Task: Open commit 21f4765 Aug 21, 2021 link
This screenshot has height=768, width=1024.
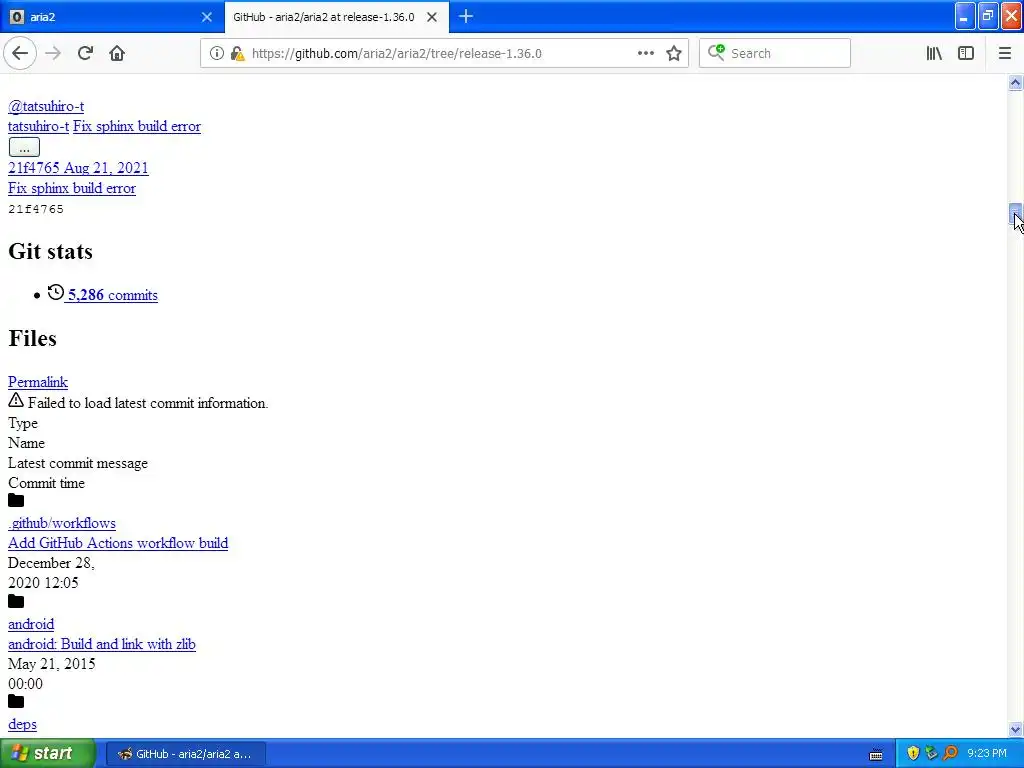Action: click(78, 168)
